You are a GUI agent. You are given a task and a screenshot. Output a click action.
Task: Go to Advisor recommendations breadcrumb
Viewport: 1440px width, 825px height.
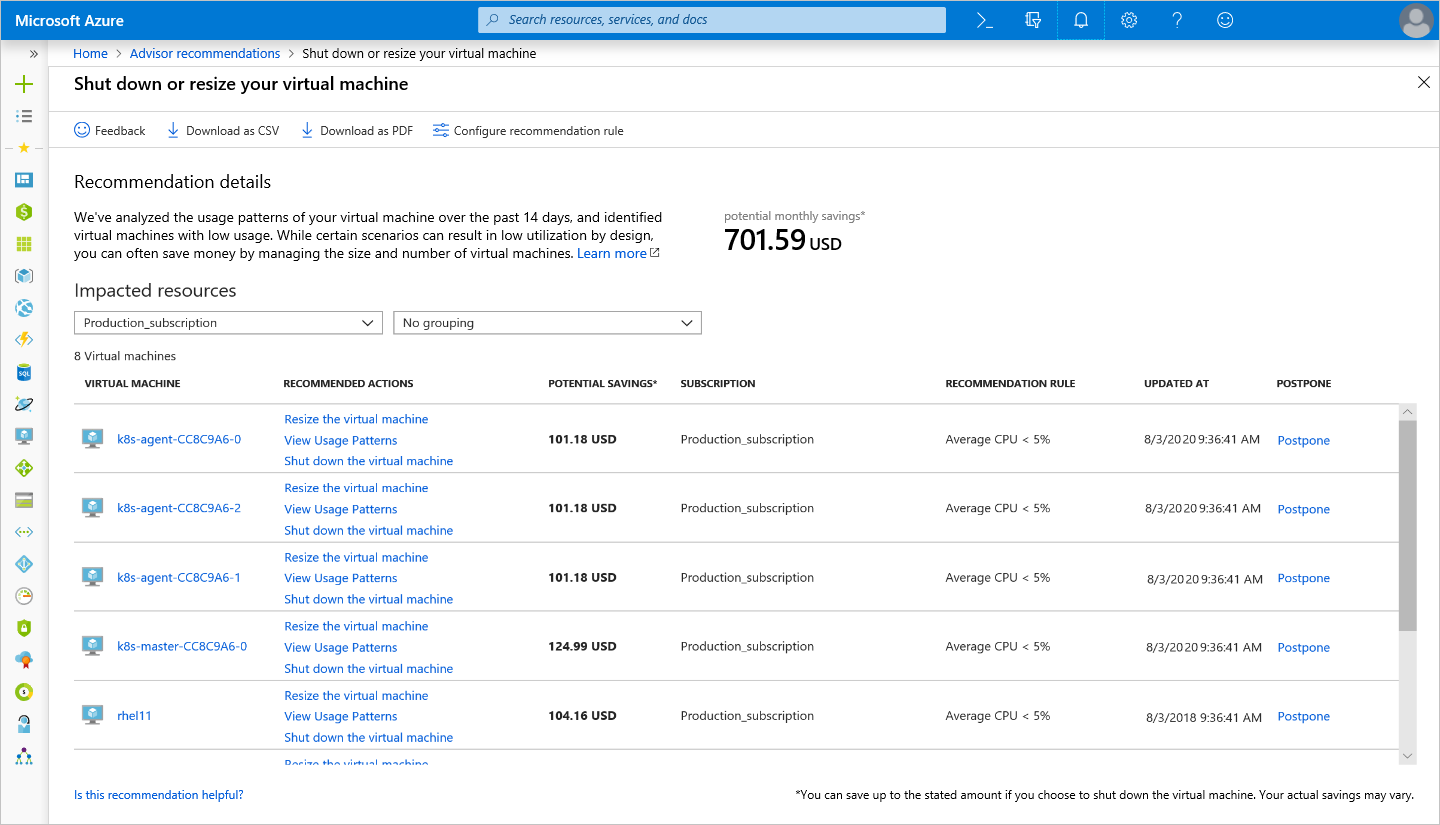[x=205, y=54]
